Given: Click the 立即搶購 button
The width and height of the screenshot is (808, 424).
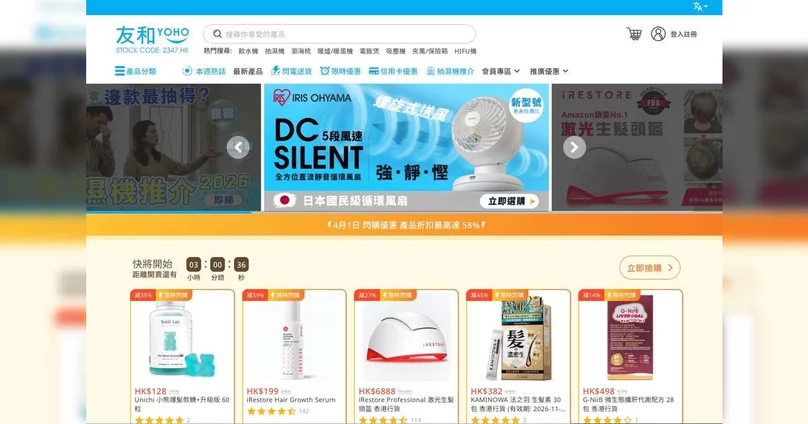Looking at the screenshot, I should pyautogui.click(x=650, y=267).
